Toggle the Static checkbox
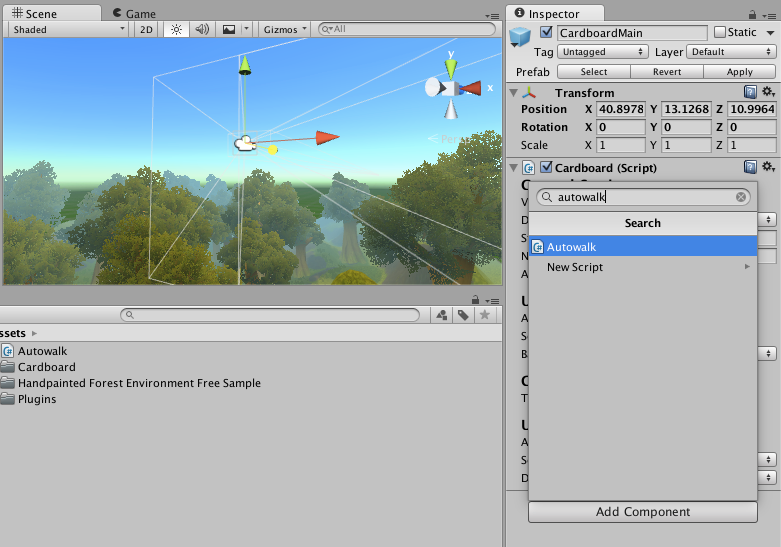781x547 pixels. (719, 32)
